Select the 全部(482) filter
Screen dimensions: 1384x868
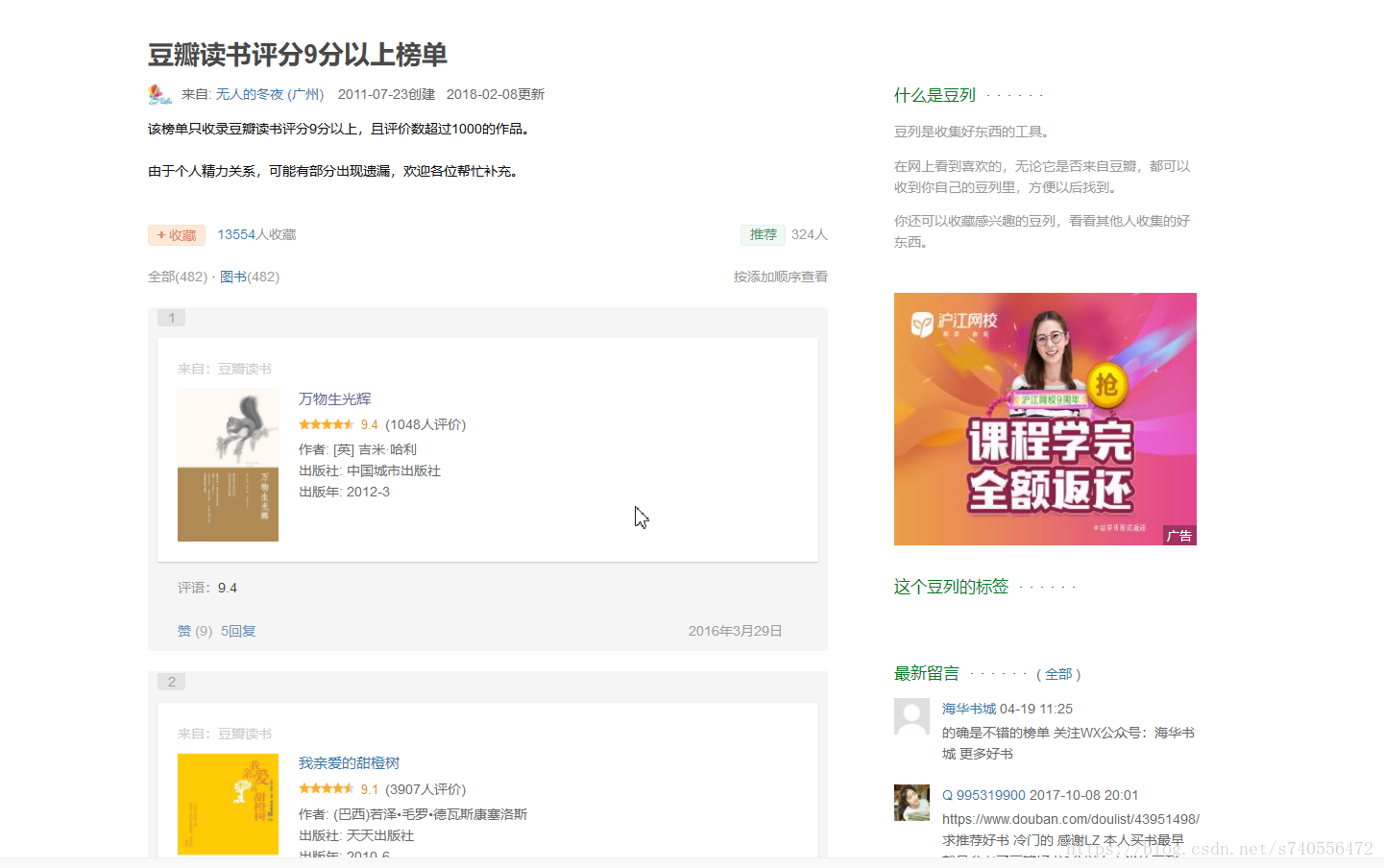(x=178, y=277)
